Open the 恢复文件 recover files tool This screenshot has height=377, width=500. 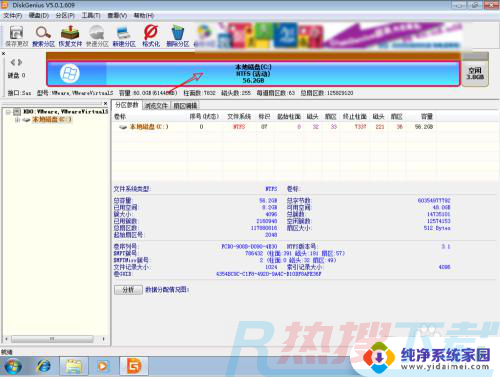(70, 36)
